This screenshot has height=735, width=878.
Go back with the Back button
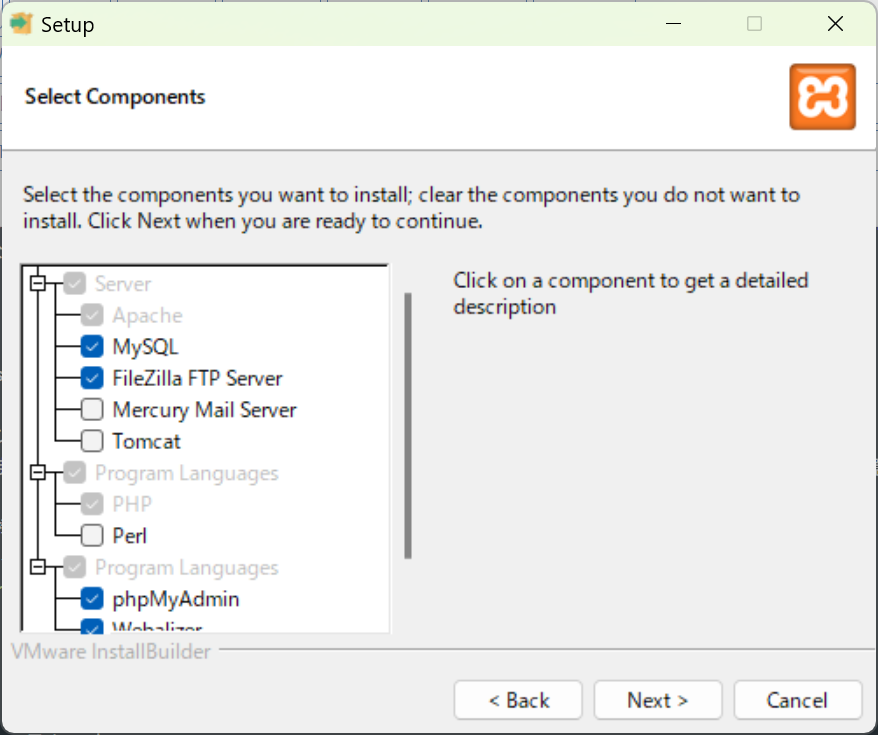pyautogui.click(x=518, y=700)
